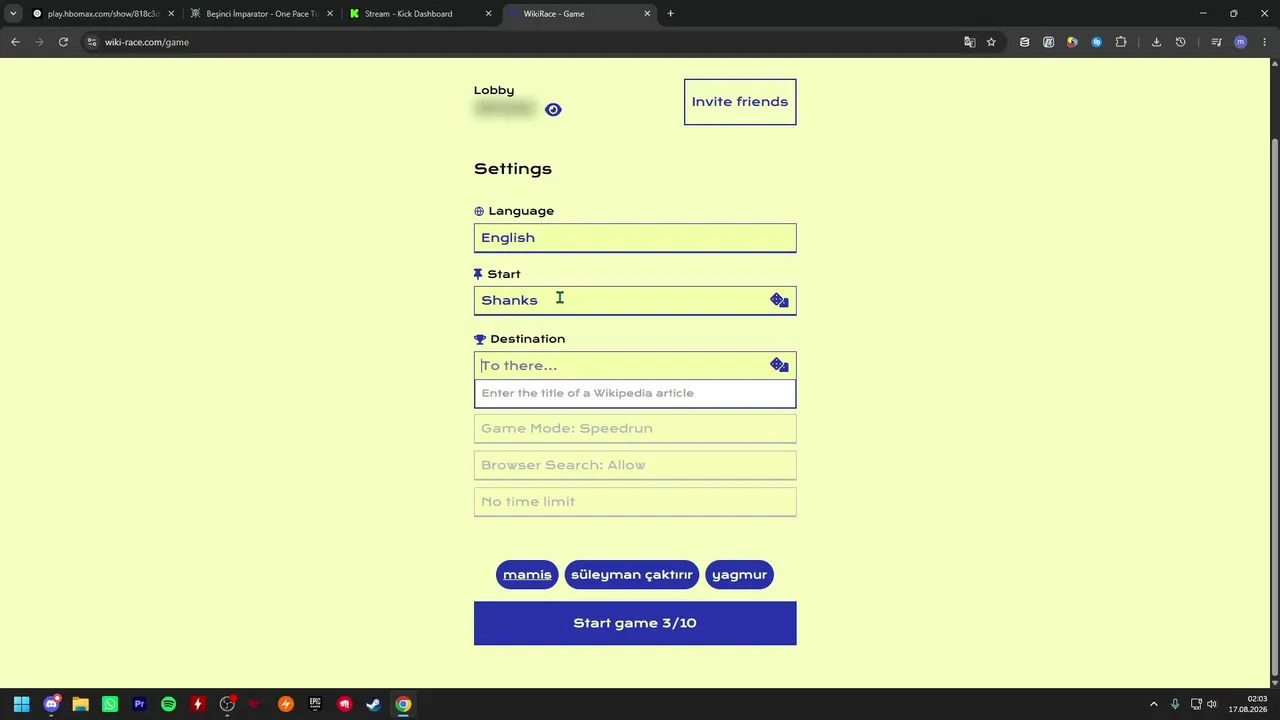Open the Language dropdown set to English

[x=635, y=238]
